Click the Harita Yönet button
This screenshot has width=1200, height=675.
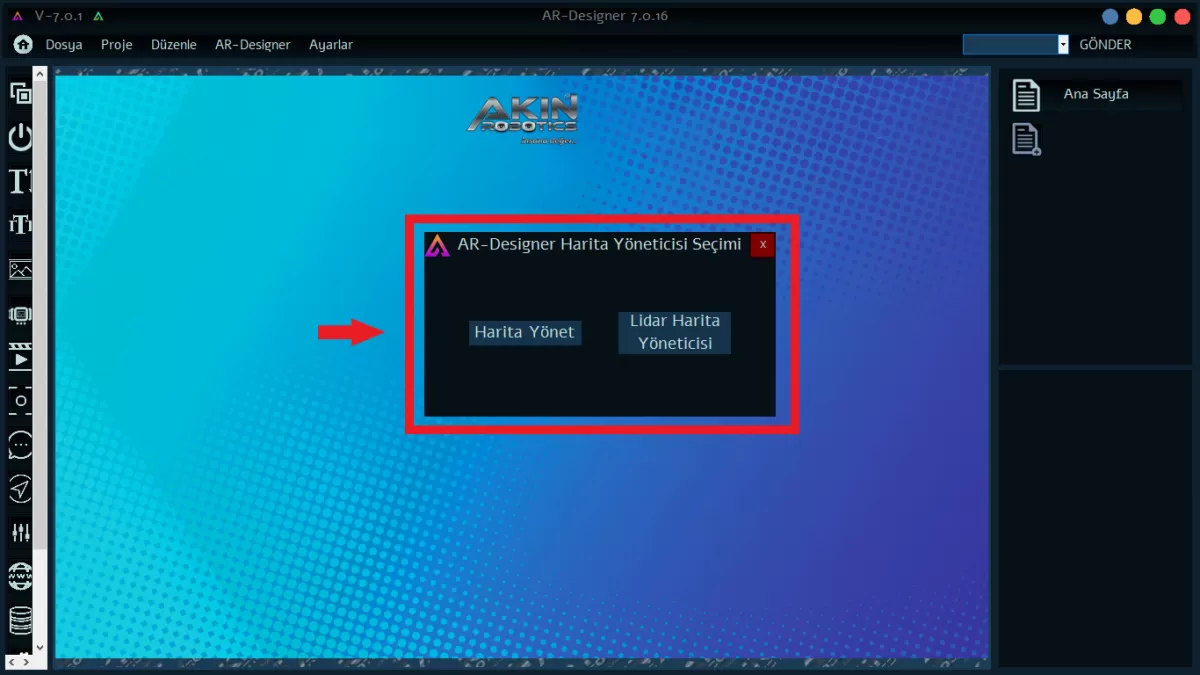524,332
